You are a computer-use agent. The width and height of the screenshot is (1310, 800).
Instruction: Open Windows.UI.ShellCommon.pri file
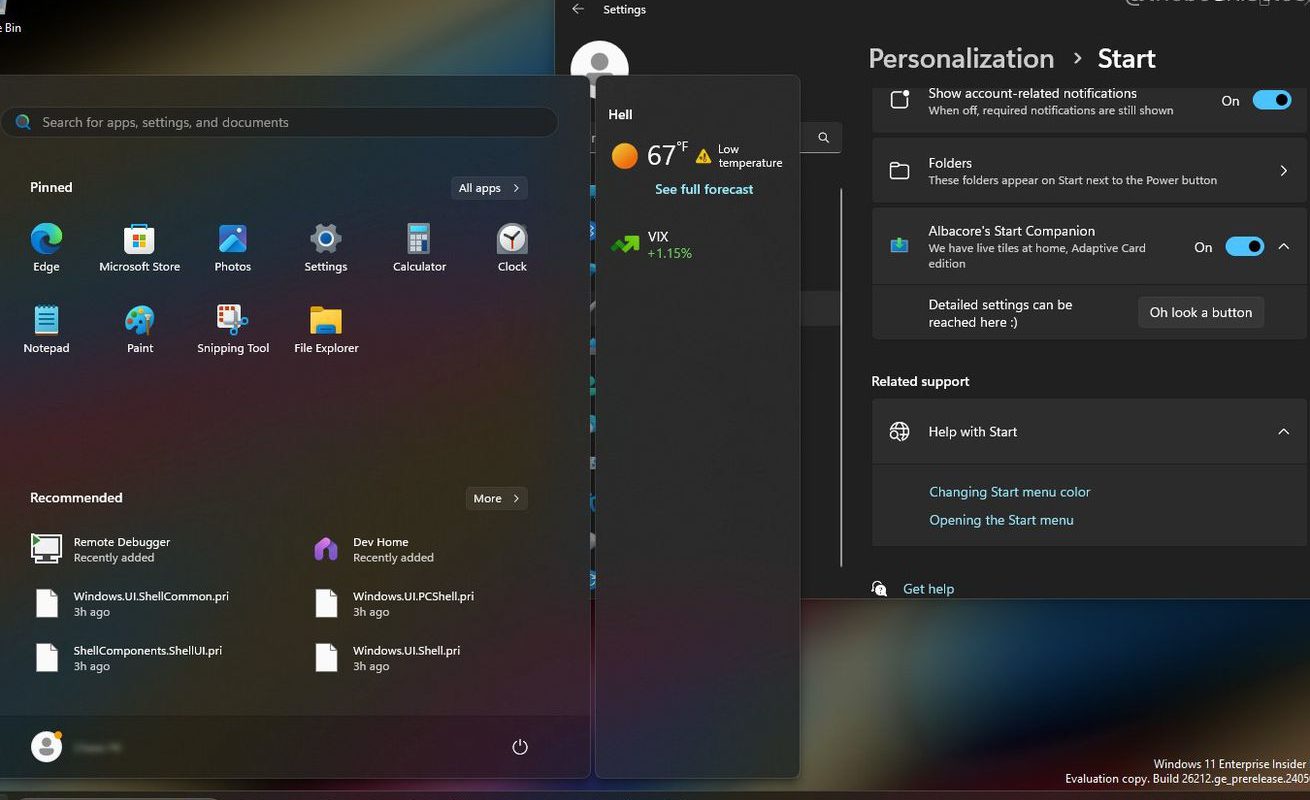click(x=130, y=603)
